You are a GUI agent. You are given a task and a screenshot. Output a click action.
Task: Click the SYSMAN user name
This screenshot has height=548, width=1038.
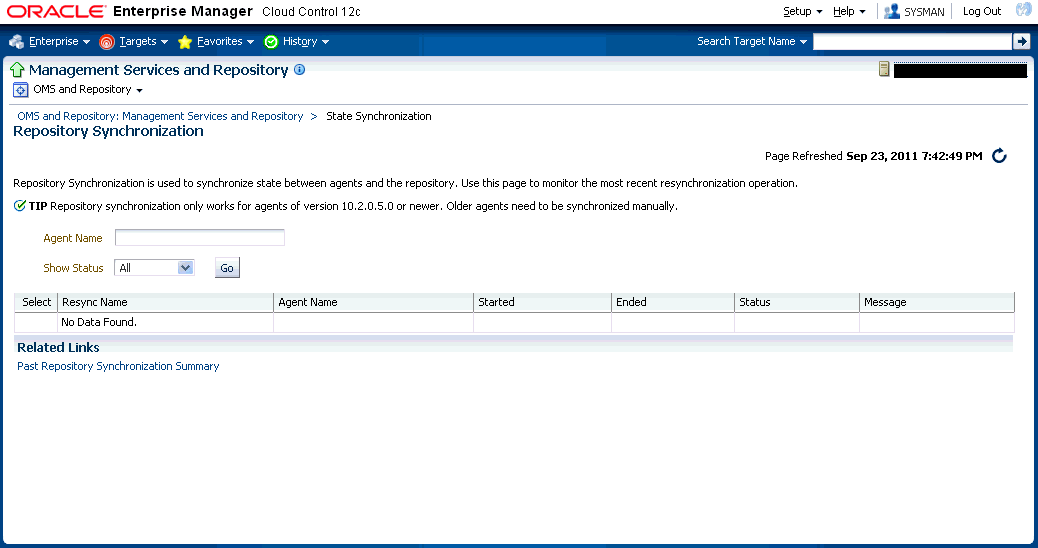click(924, 12)
